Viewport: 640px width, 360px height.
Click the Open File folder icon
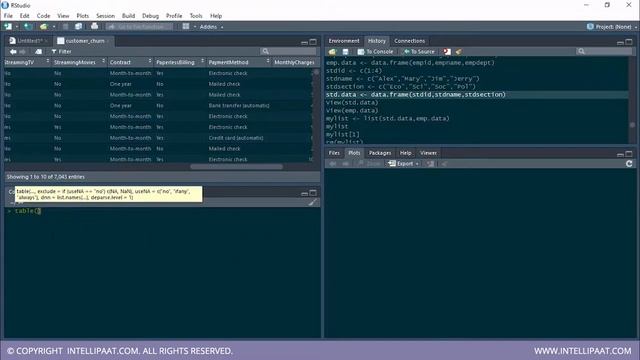click(43, 27)
